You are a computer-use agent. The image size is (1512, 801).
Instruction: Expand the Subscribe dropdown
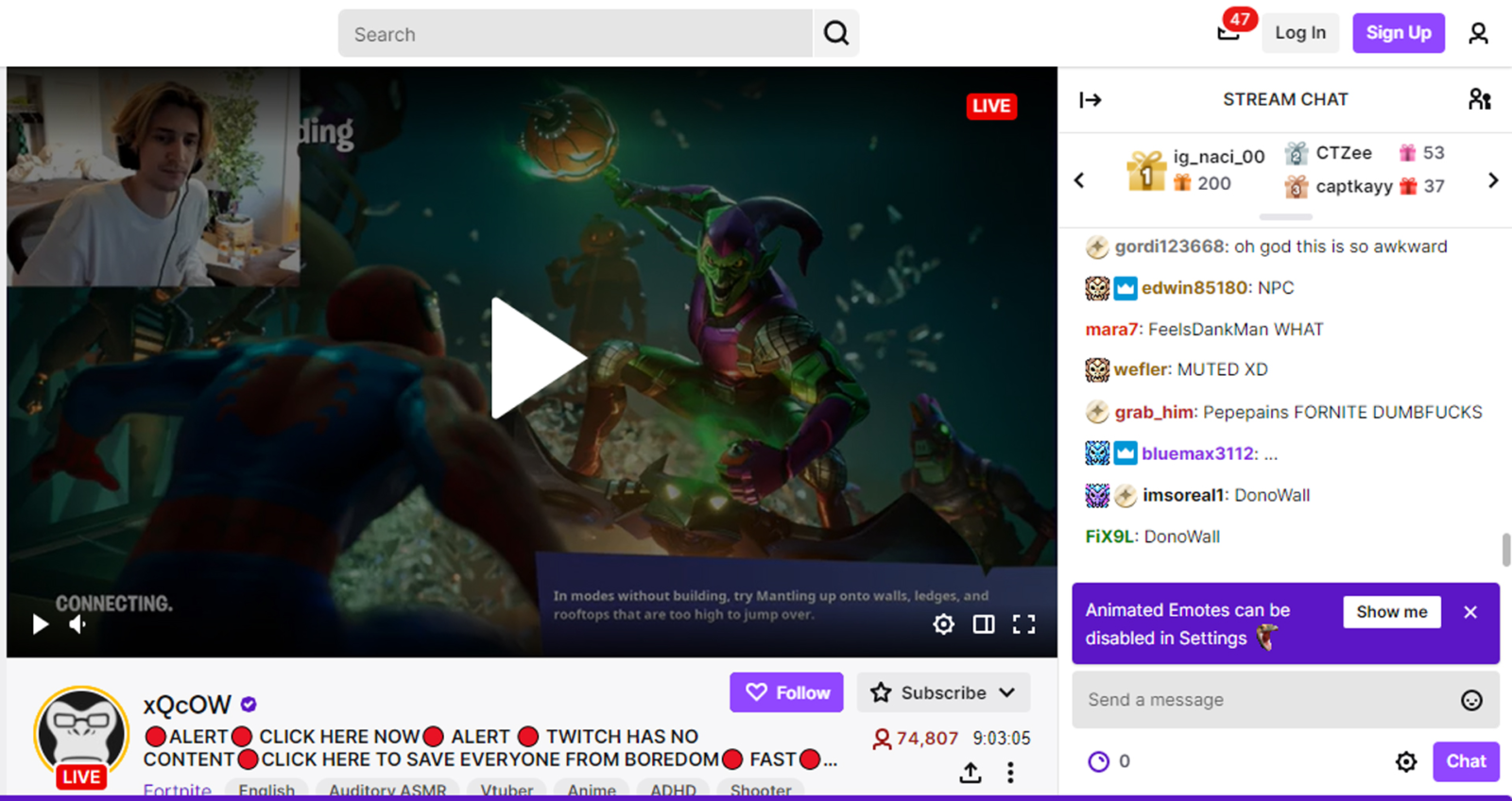[x=943, y=692]
